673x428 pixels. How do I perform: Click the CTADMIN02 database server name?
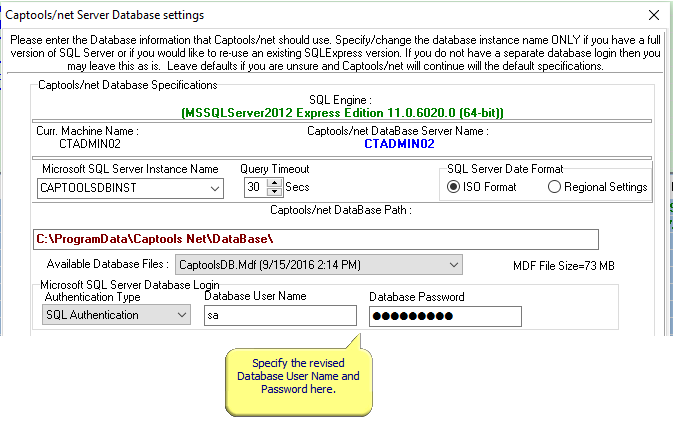click(x=399, y=144)
